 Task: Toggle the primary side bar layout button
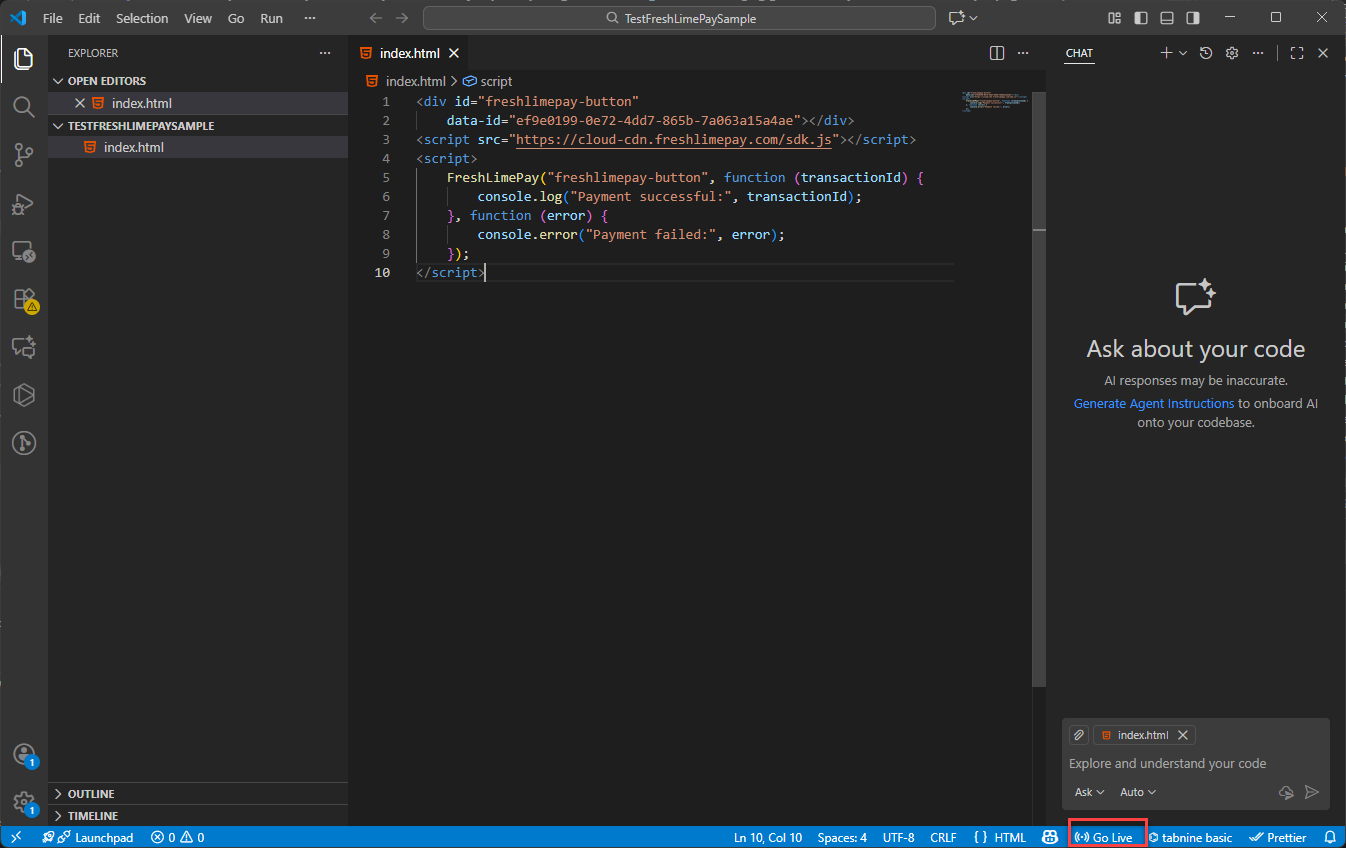[x=1141, y=18]
